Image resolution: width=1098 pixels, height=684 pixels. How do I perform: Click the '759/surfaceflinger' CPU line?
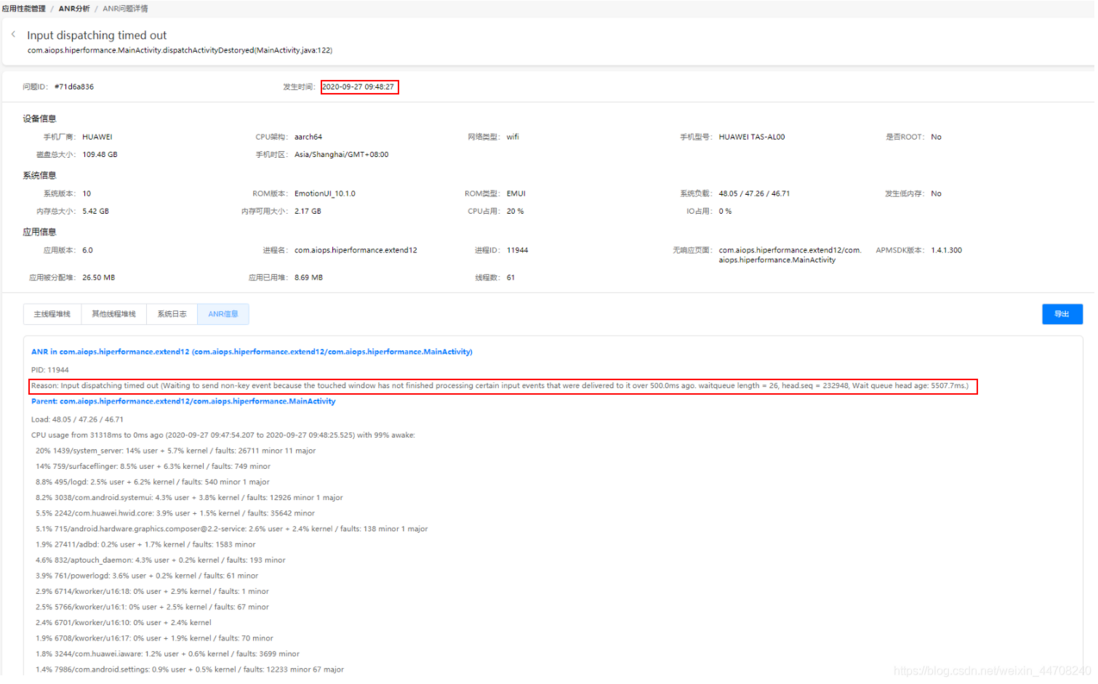(153, 467)
